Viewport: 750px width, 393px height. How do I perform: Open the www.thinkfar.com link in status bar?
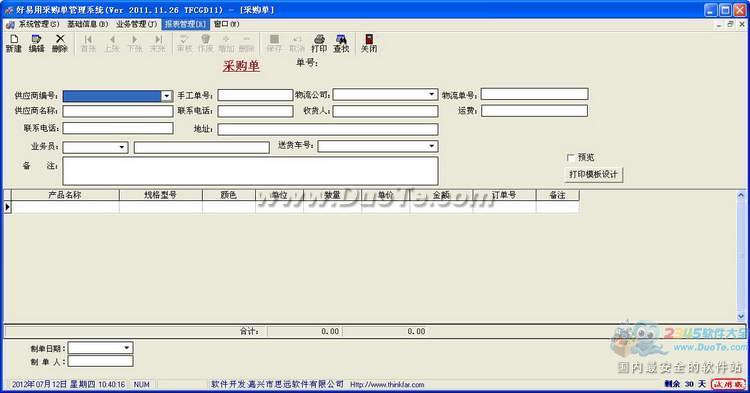pyautogui.click(x=387, y=384)
